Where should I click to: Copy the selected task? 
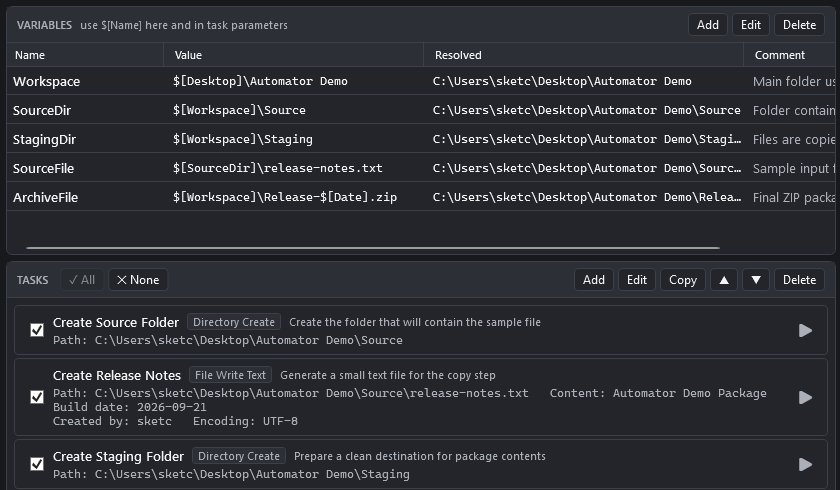coord(683,280)
